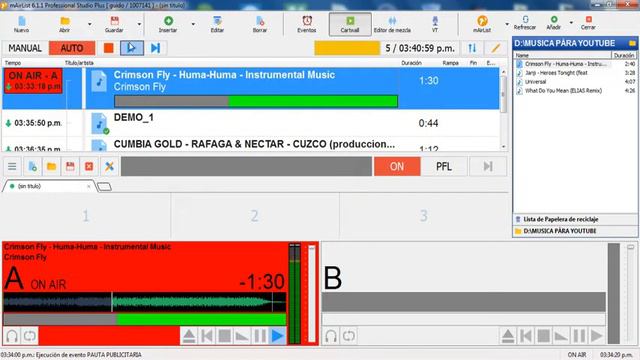Click the Nuevo toolbar icon
This screenshot has width=640, height=360.
(x=22, y=24)
